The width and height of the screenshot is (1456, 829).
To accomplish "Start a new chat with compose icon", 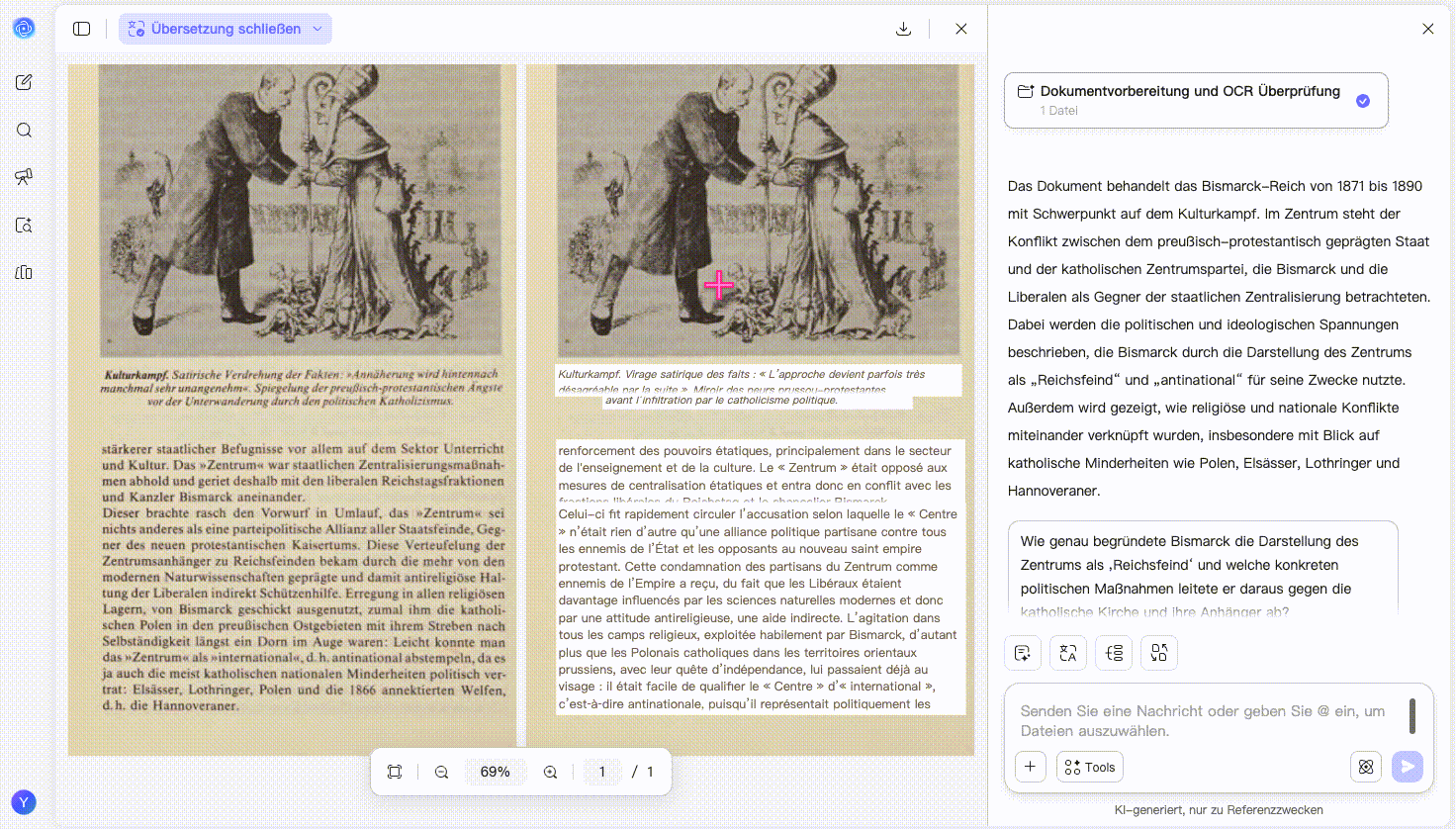I will click(x=24, y=82).
